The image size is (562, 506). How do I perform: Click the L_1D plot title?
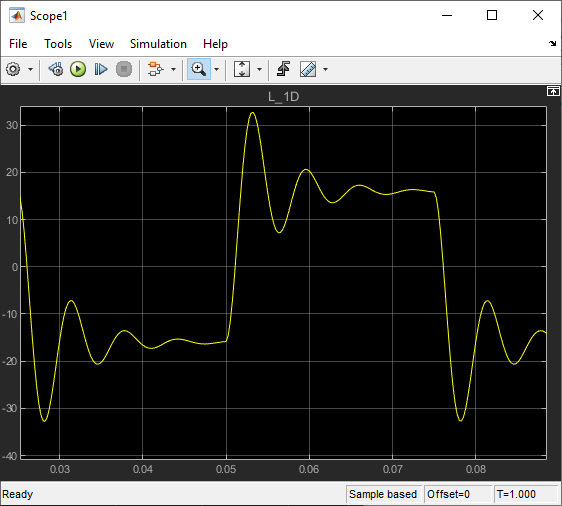click(x=284, y=97)
